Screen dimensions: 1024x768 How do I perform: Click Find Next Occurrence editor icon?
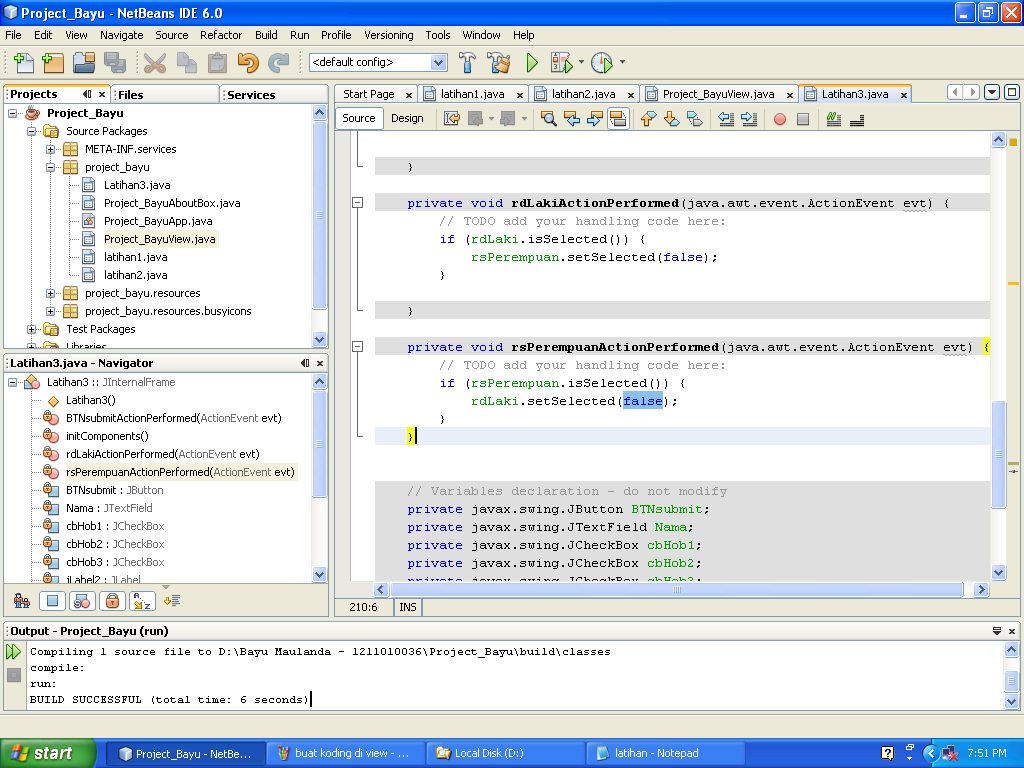[595, 119]
